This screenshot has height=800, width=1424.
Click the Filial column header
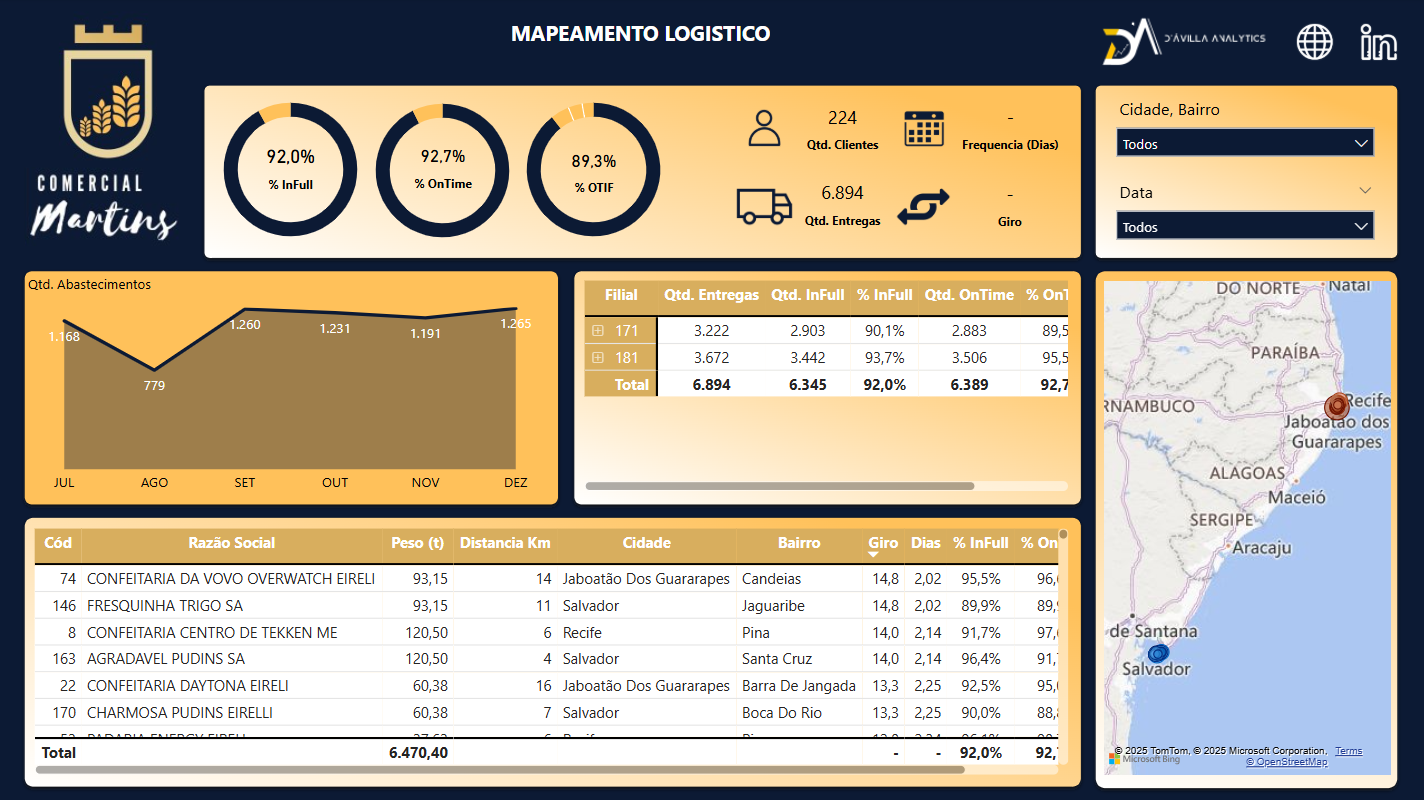point(621,295)
